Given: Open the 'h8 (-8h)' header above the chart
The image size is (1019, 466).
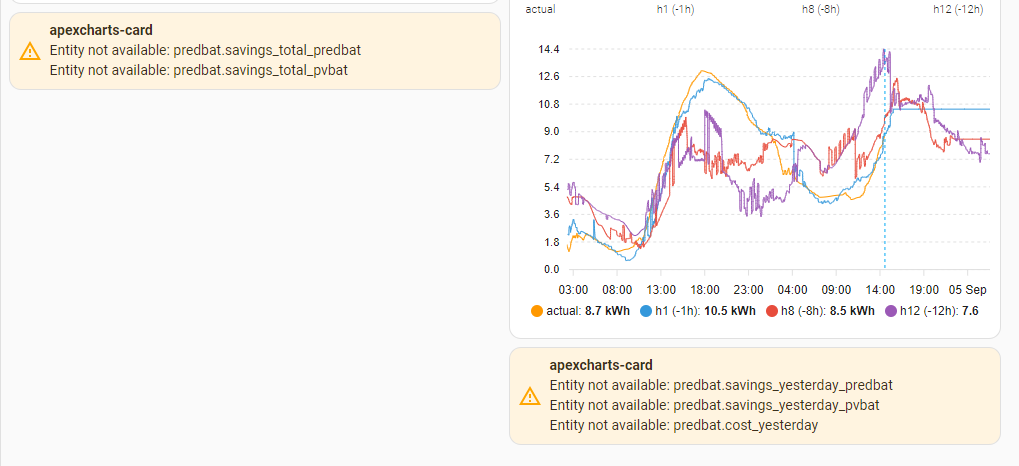Looking at the screenshot, I should coord(821,9).
